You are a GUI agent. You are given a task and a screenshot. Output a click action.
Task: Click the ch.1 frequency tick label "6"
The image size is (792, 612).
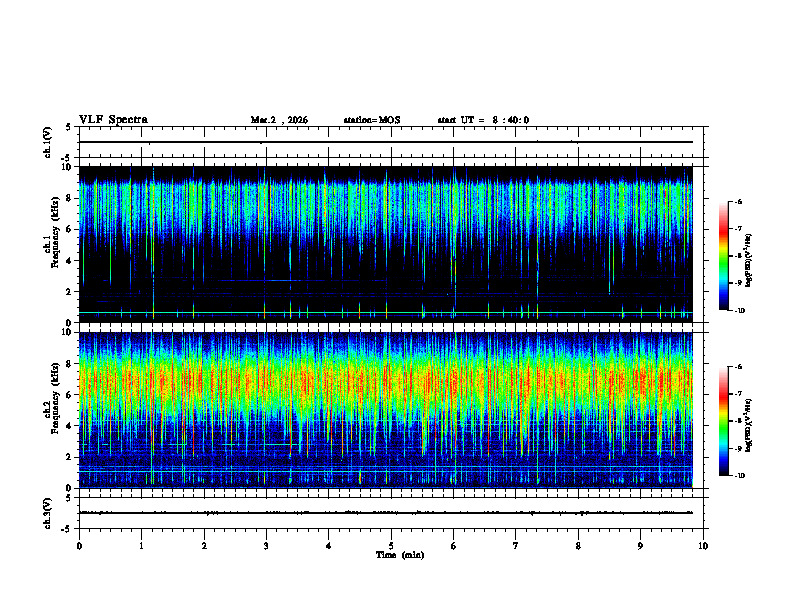69,229
